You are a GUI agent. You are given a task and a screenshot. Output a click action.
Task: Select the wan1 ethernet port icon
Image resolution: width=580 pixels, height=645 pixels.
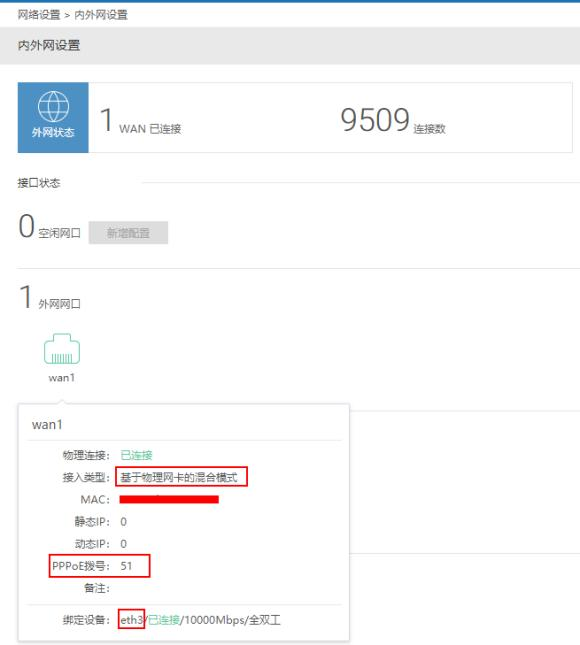(x=62, y=349)
